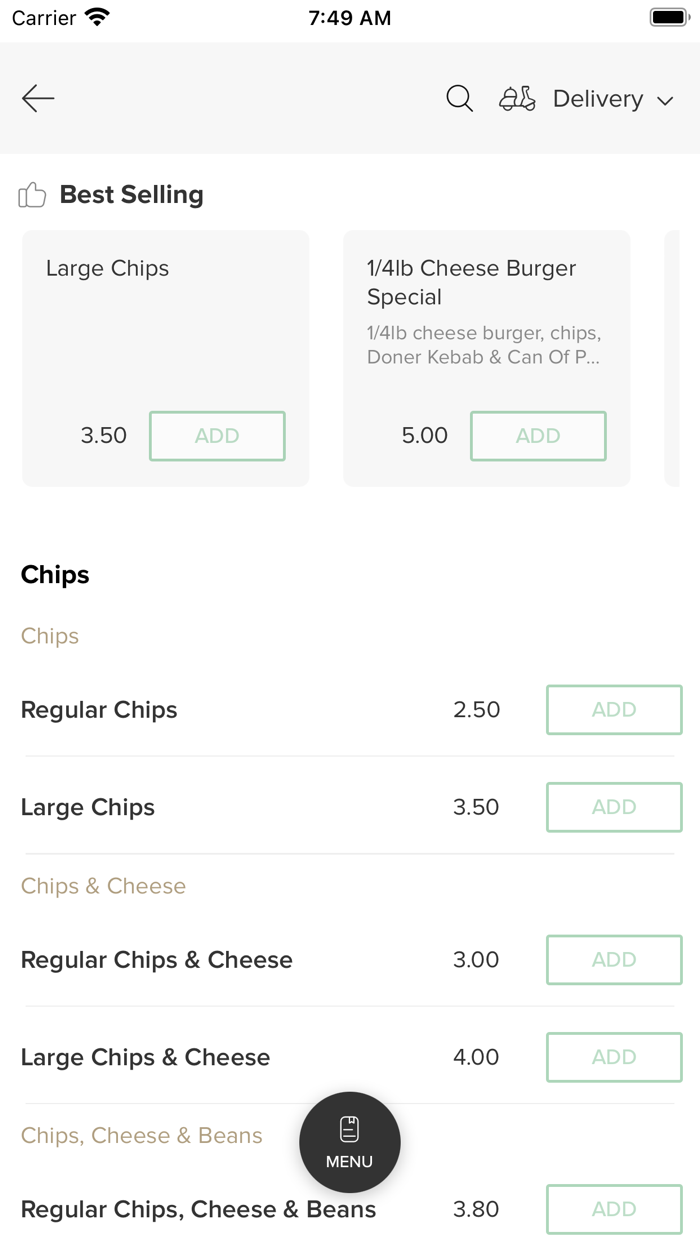This screenshot has height=1244, width=700.
Task: Expand the Delivery options dropdown
Action: [598, 99]
